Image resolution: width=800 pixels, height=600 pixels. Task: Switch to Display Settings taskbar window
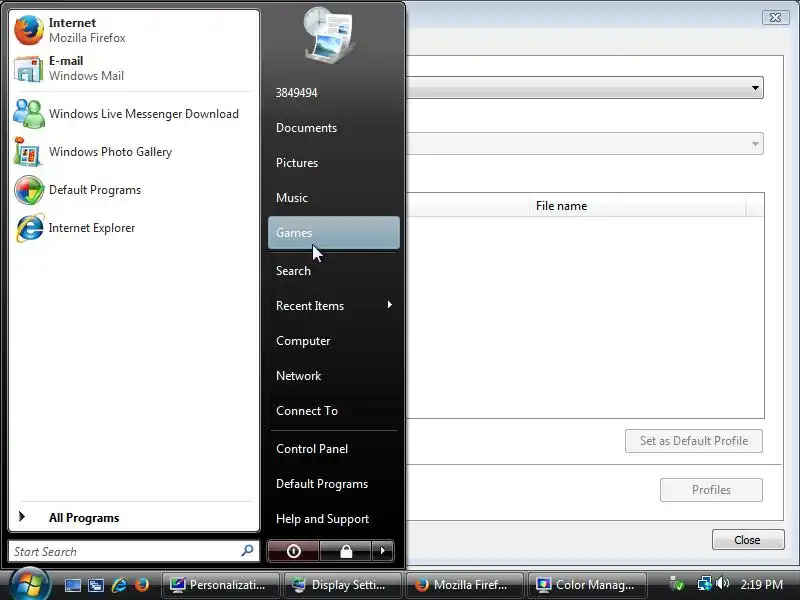[343, 585]
